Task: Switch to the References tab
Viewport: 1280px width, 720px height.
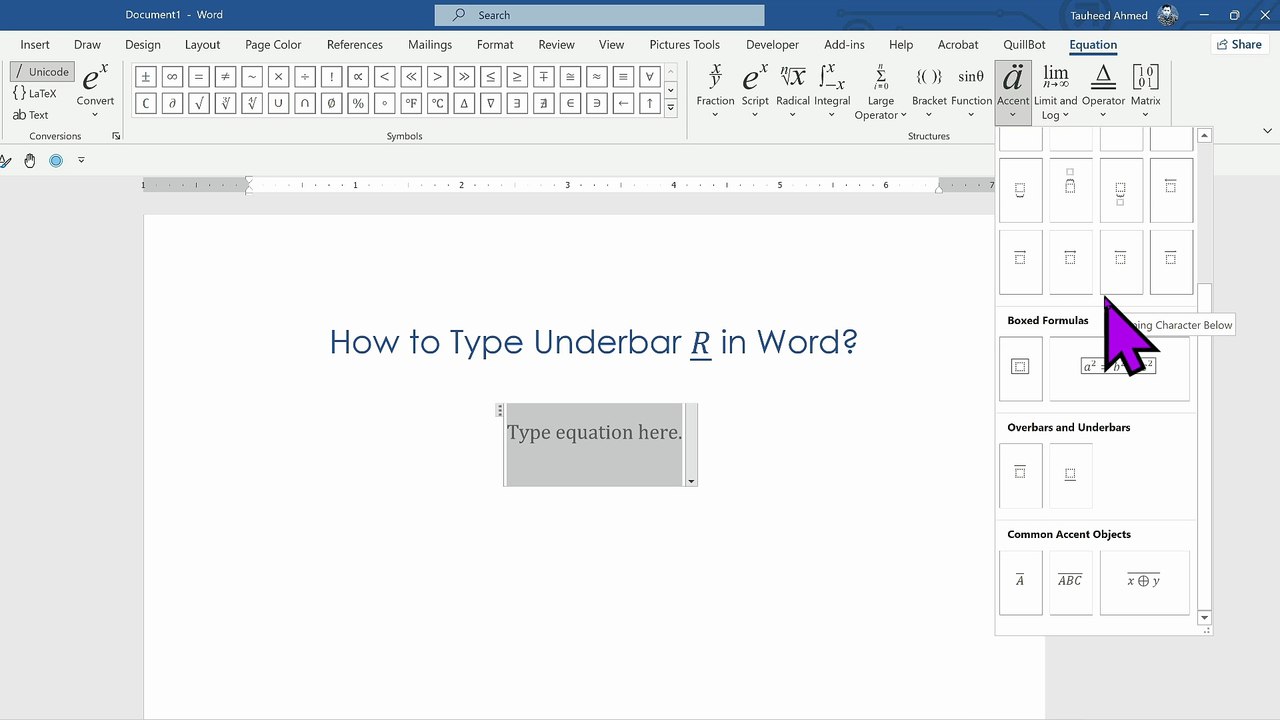Action: pos(355,45)
